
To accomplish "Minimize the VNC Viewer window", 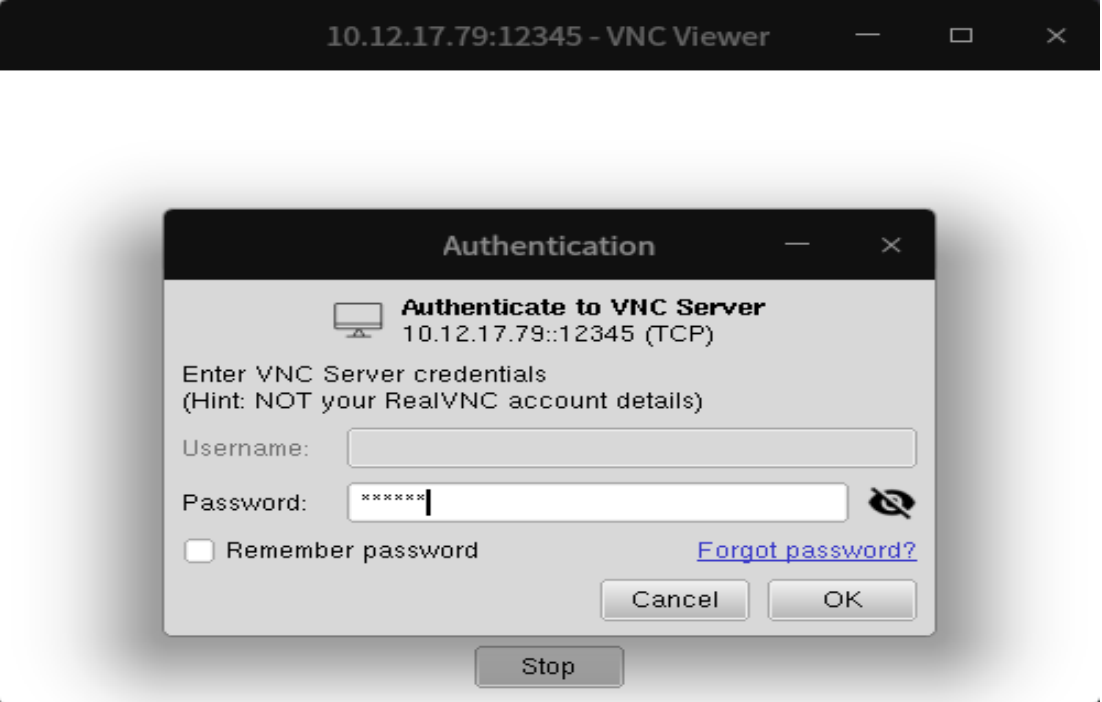I will click(867, 36).
